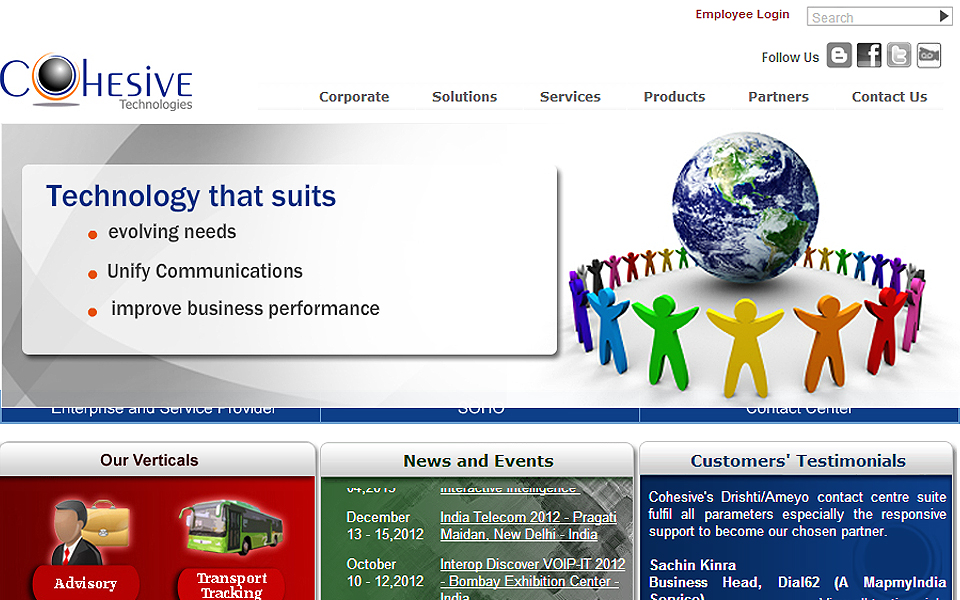Image resolution: width=960 pixels, height=600 pixels.
Task: Open the Blogger social icon
Action: pos(840,56)
